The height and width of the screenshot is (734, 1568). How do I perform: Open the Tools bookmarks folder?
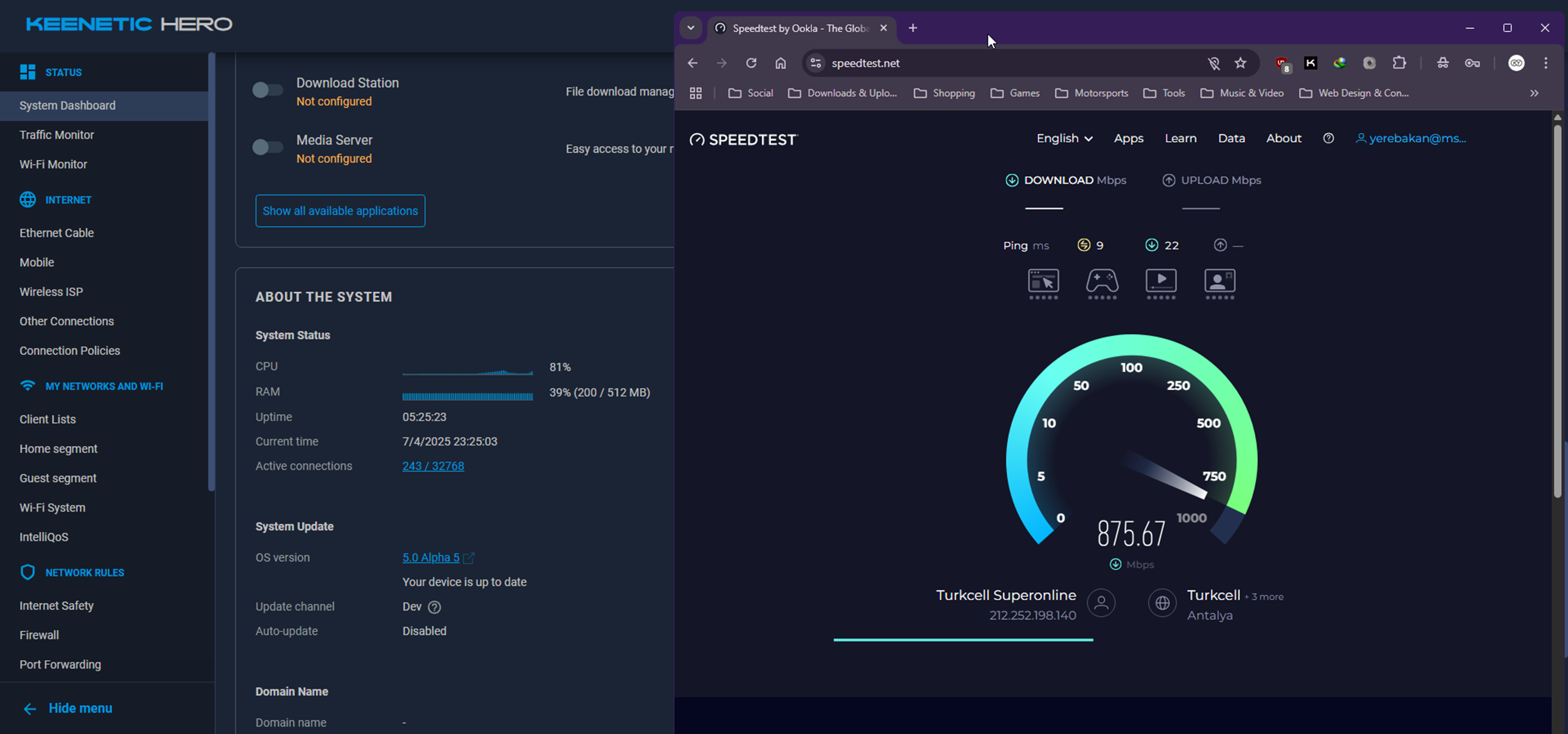(1164, 93)
